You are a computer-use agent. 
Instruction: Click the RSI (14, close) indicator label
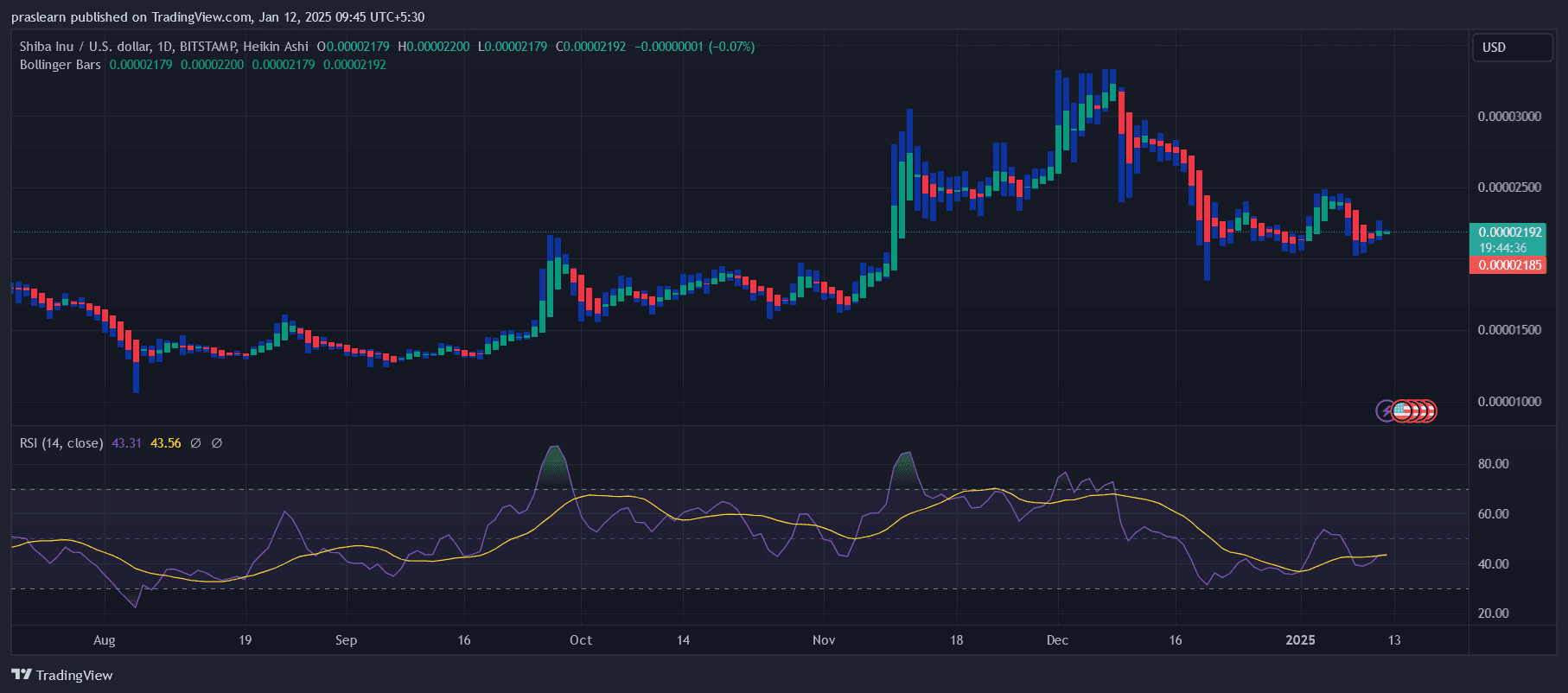point(61,443)
